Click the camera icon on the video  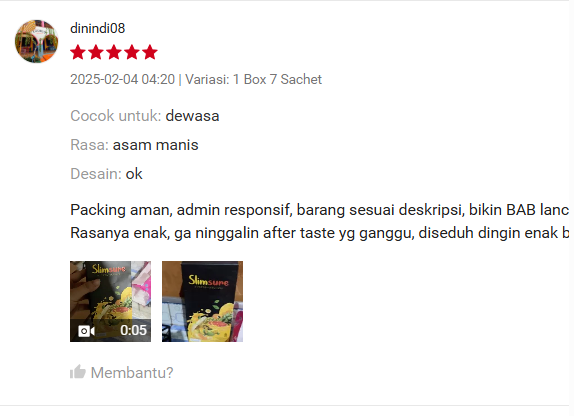[x=86, y=331]
